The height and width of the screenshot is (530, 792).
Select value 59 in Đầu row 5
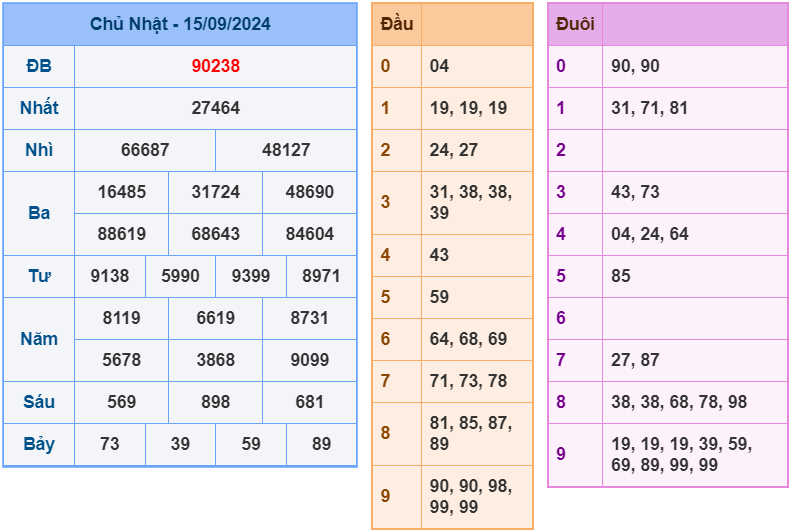(439, 297)
